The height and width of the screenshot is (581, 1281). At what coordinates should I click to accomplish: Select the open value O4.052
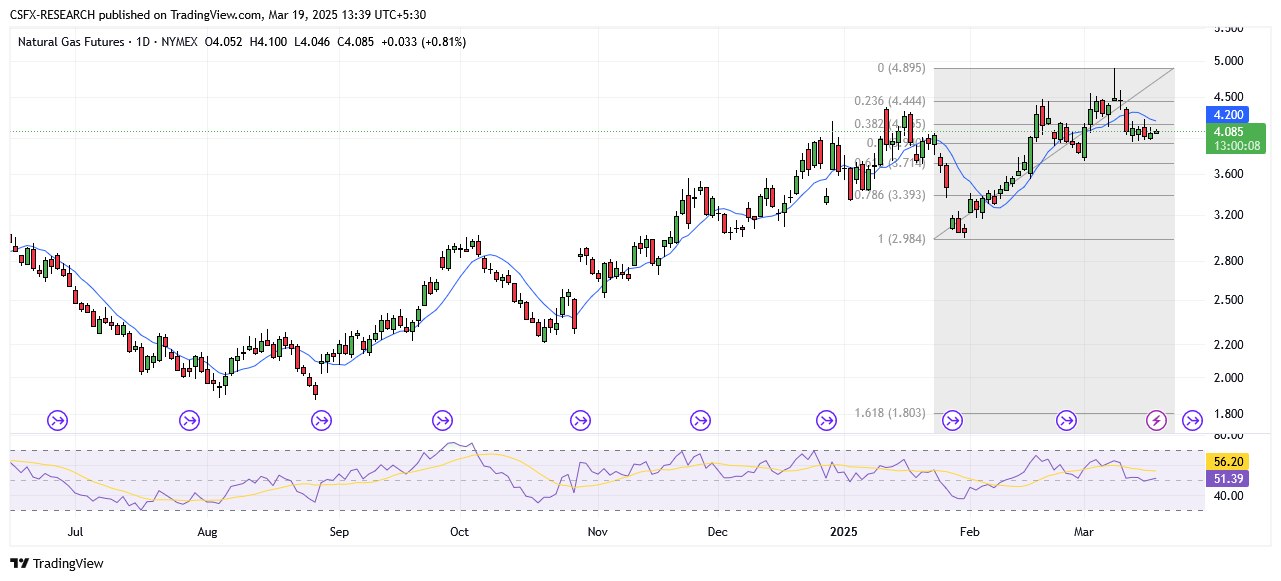pyautogui.click(x=225, y=42)
